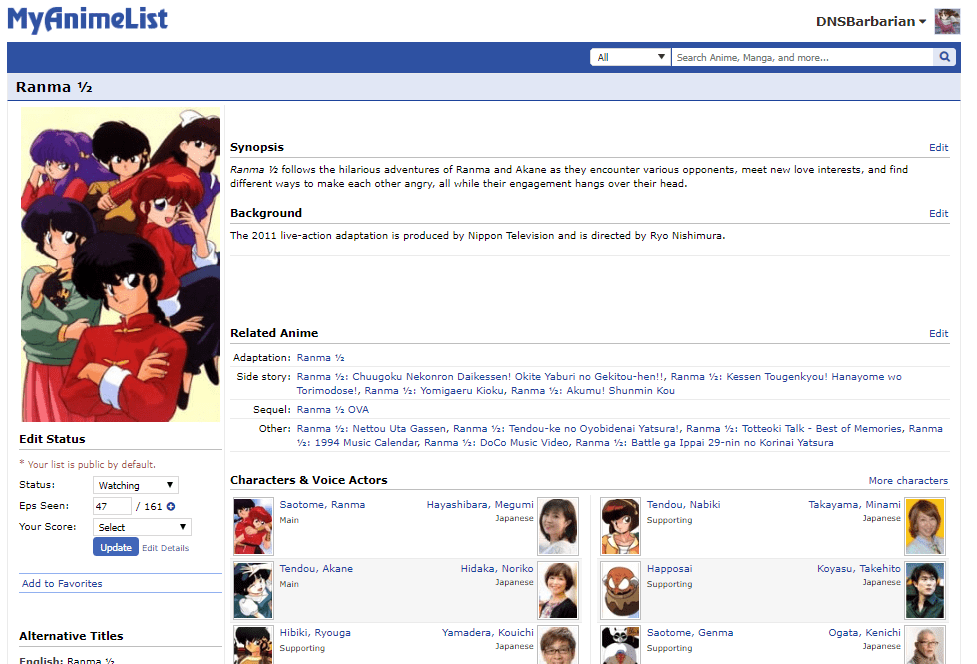Expand the DNSBarbarian account menu arrow
The height and width of the screenshot is (664, 977).
[920, 21]
